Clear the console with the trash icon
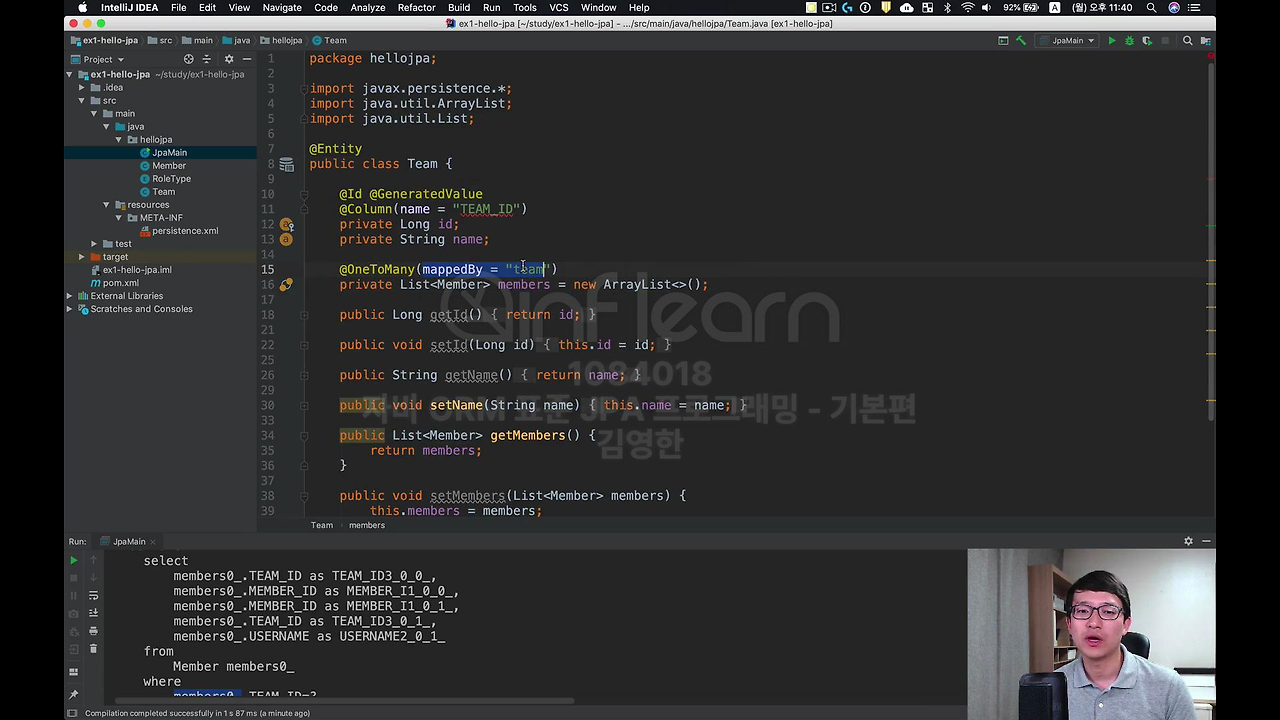This screenshot has height=720, width=1280. [x=93, y=648]
